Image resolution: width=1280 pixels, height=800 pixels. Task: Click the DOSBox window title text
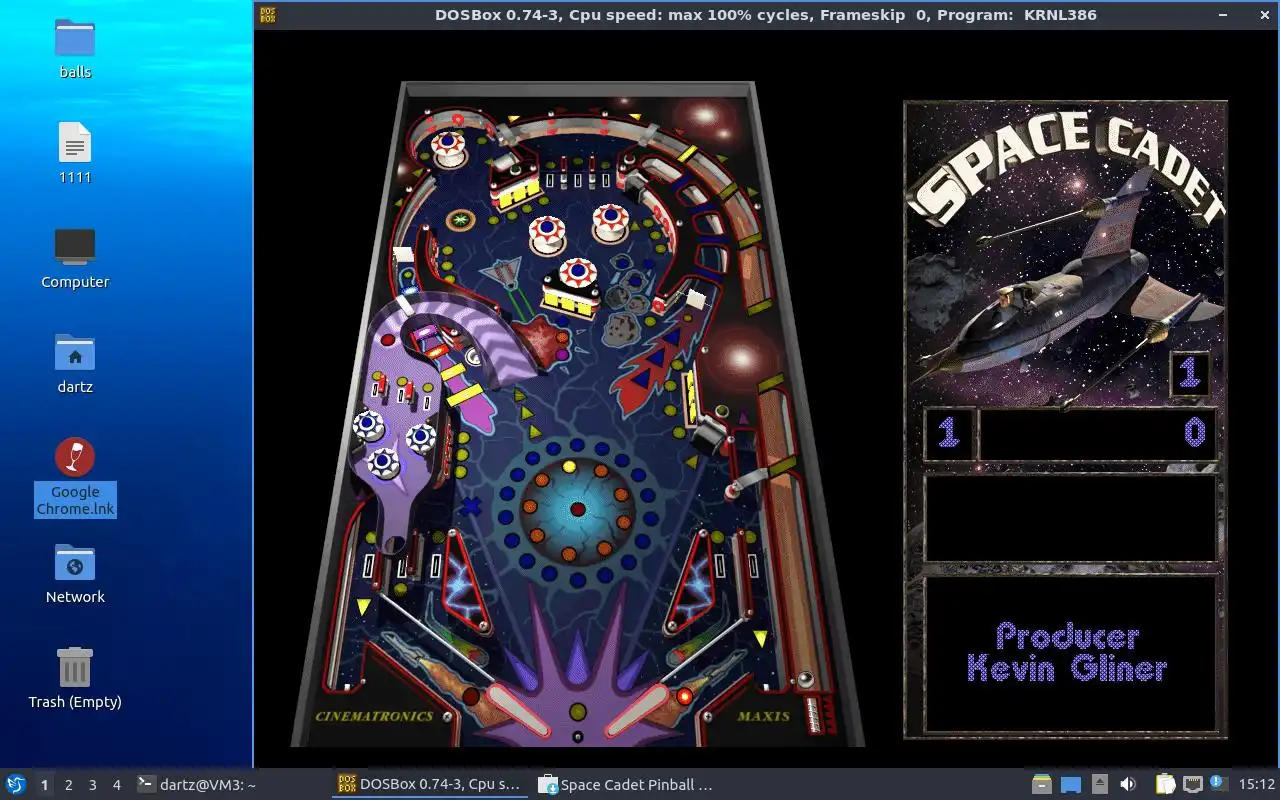(x=765, y=15)
